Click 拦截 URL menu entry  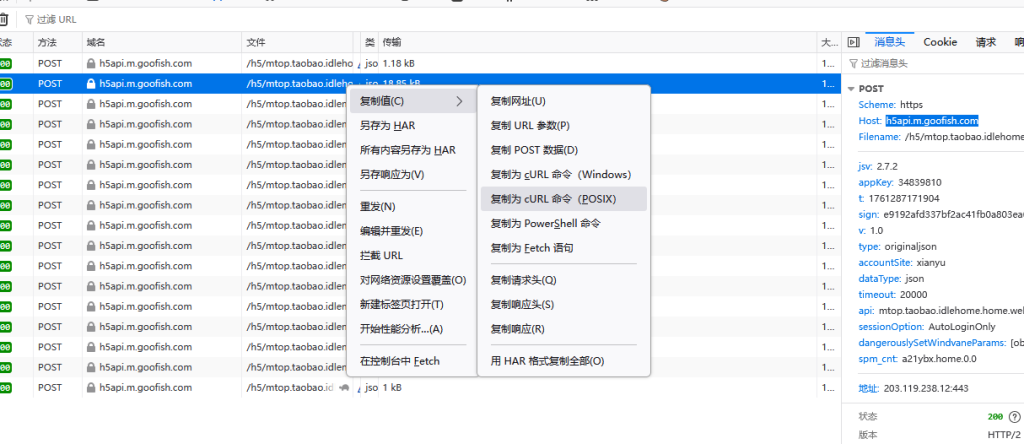(413, 255)
